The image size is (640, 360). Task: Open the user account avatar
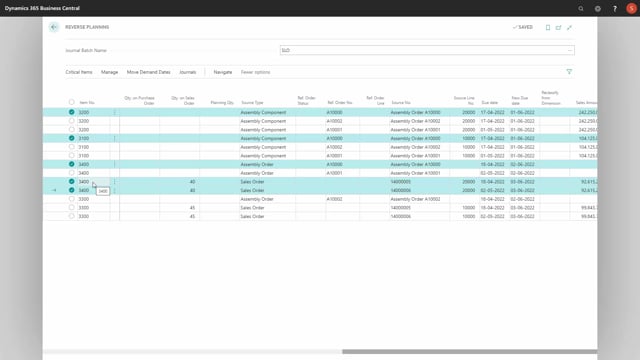[x=631, y=9]
